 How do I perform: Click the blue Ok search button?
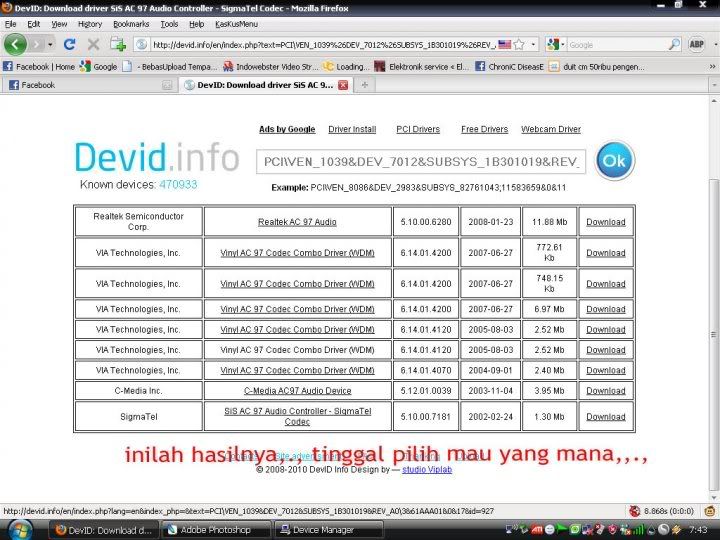[x=614, y=160]
